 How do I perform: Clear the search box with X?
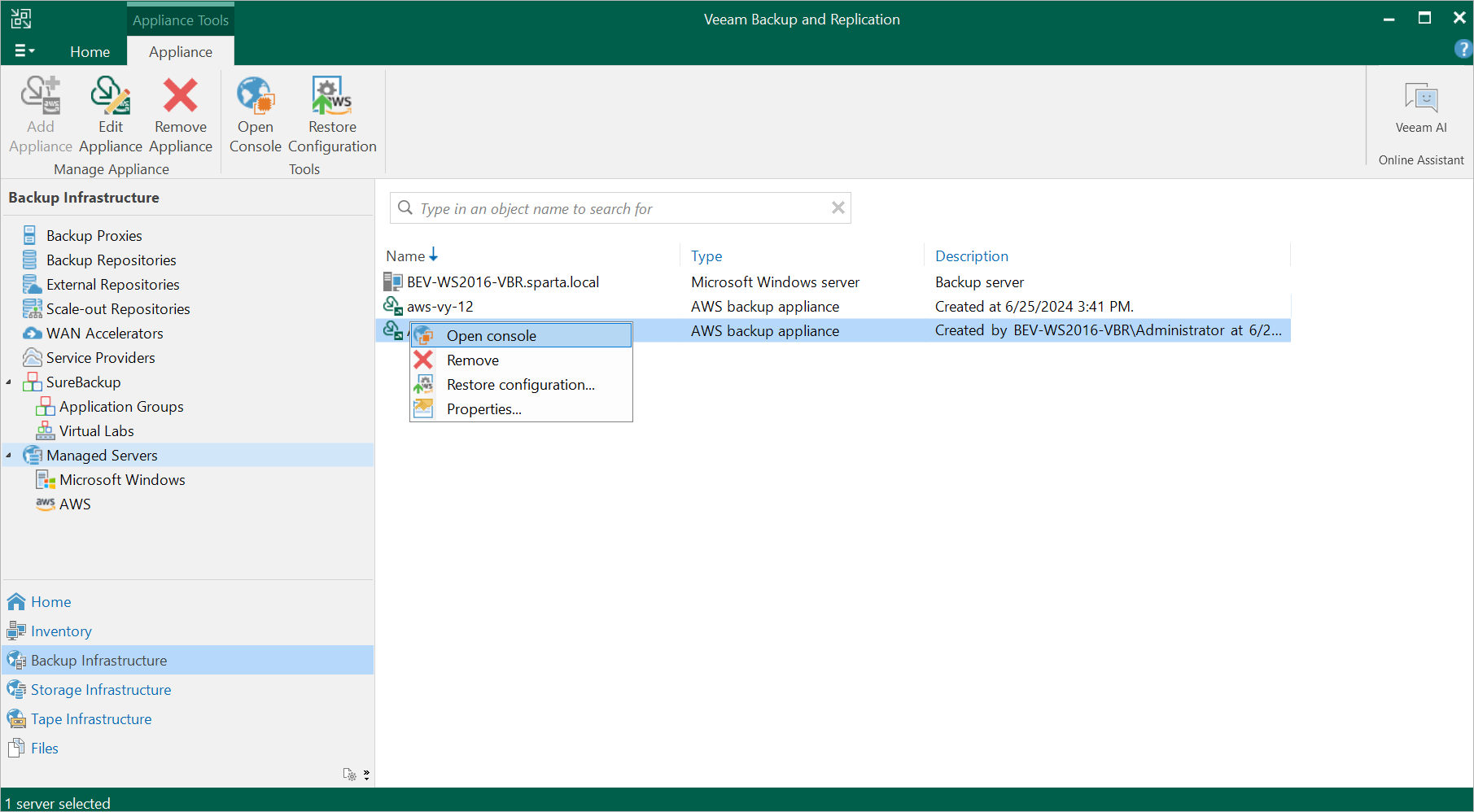(x=838, y=207)
